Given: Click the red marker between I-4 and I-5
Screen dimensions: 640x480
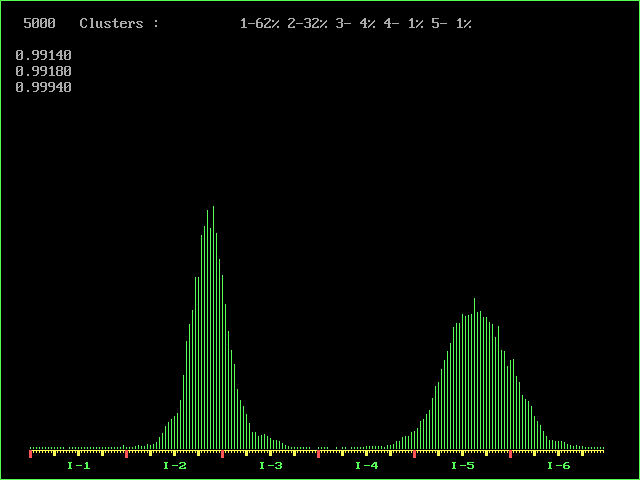Looking at the screenshot, I should pos(414,454).
